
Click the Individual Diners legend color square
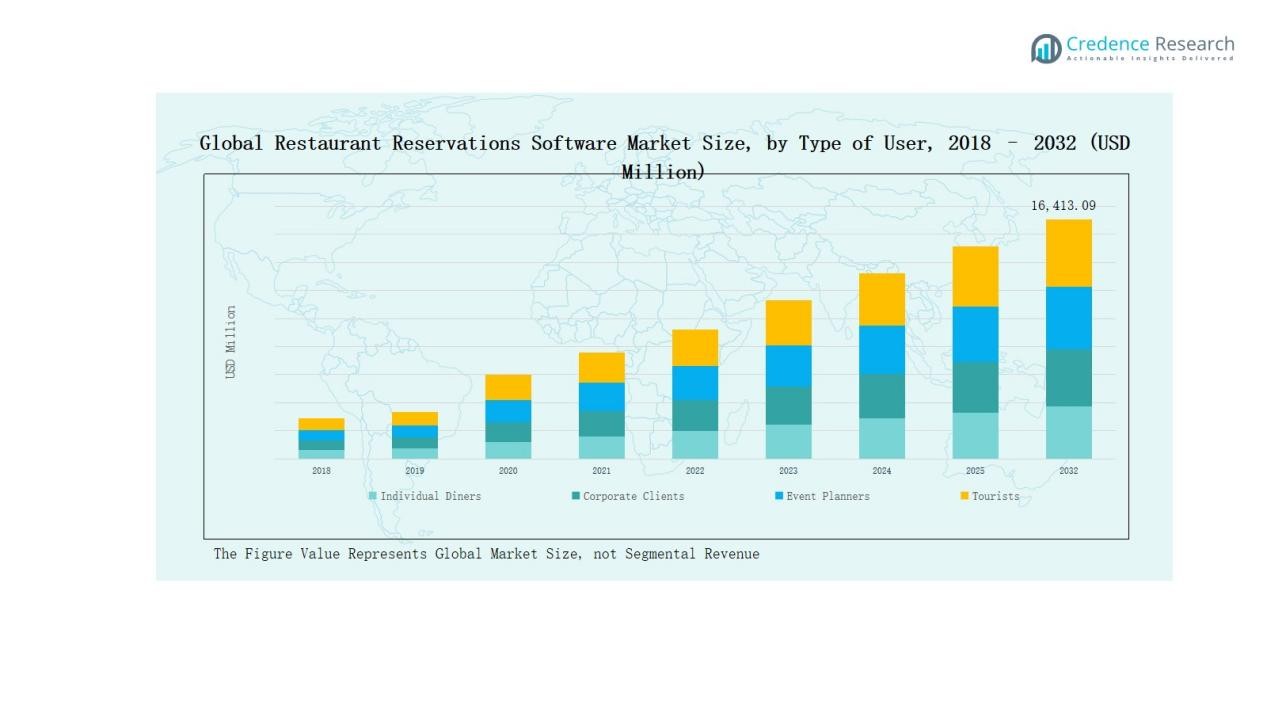(373, 496)
